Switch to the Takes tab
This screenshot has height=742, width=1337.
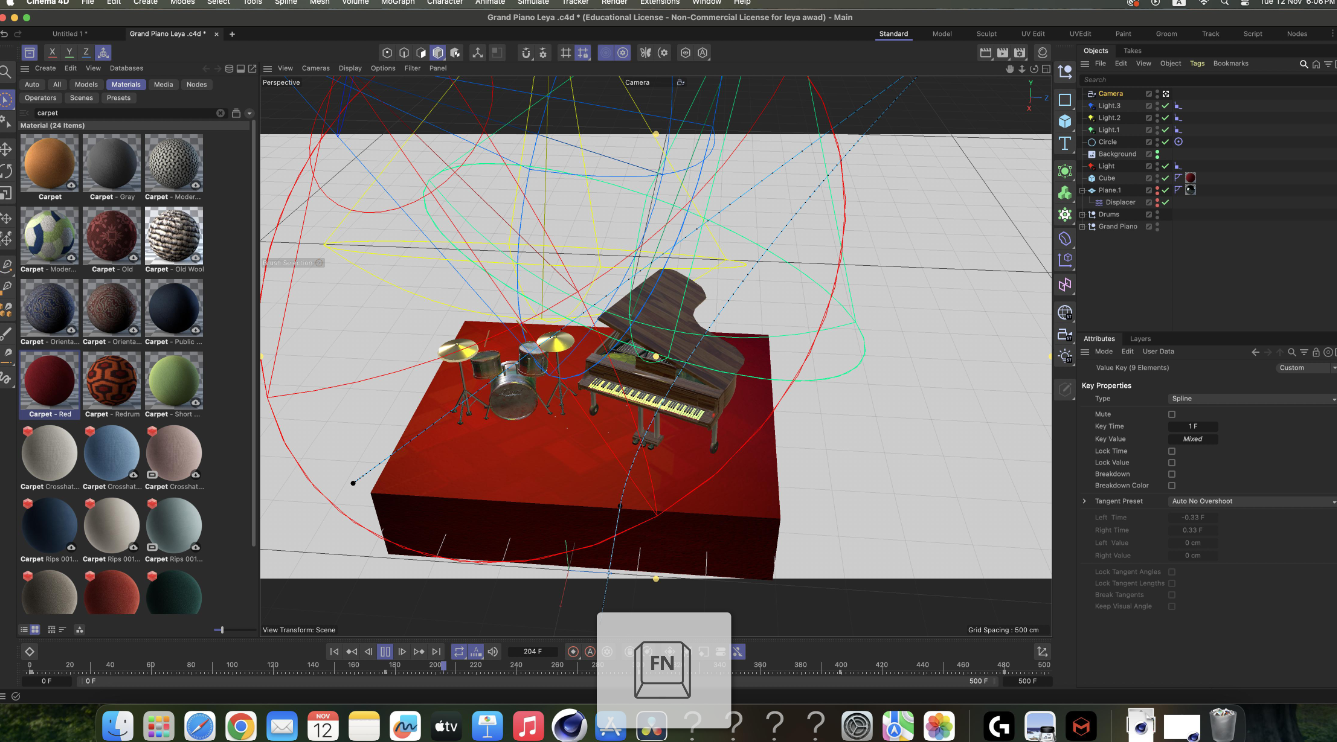pyautogui.click(x=1132, y=50)
